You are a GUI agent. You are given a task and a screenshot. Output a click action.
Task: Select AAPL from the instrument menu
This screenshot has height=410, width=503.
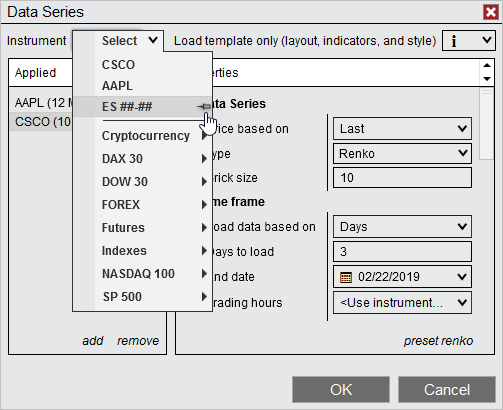tap(117, 86)
